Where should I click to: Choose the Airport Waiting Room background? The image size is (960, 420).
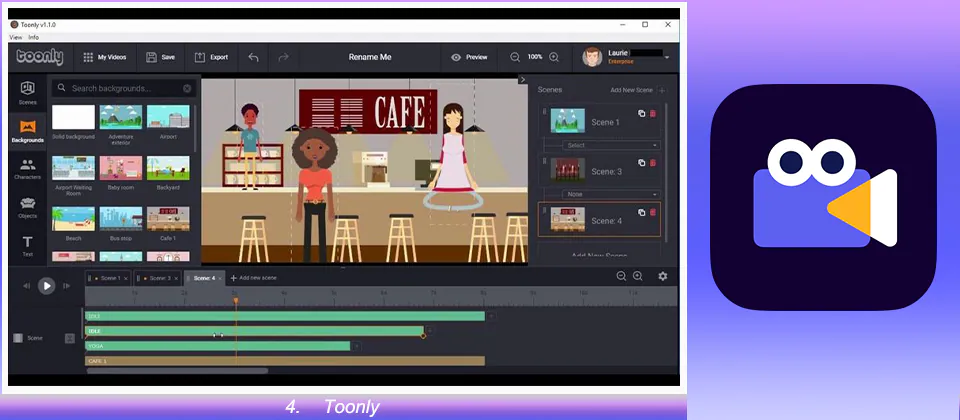(73, 168)
